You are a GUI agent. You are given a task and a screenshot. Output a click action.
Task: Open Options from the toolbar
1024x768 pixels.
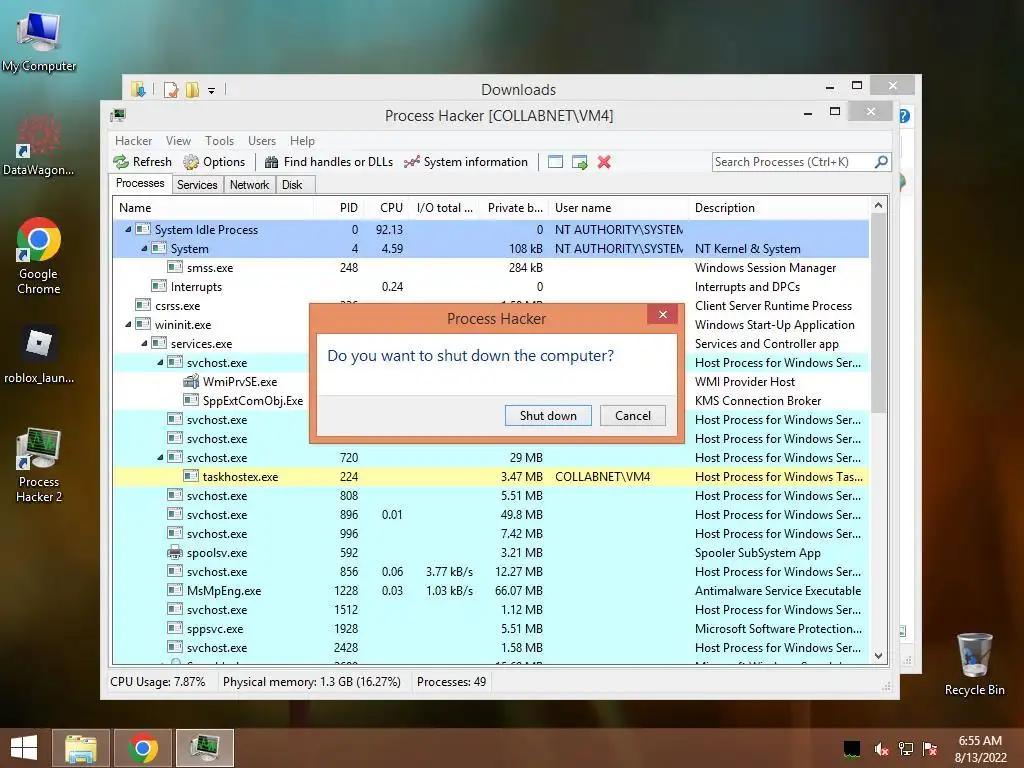click(214, 162)
